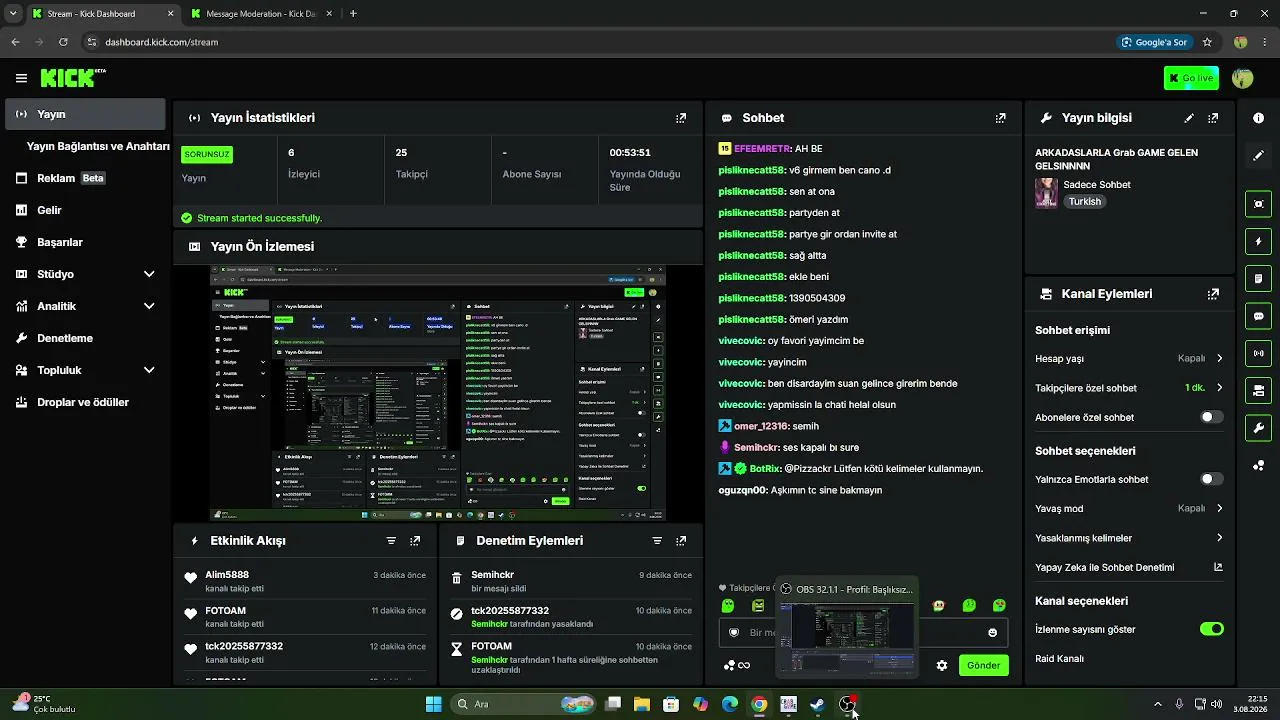Toggle stream statistics signal widget in rail
This screenshot has width=1280, height=720.
pos(1258,353)
